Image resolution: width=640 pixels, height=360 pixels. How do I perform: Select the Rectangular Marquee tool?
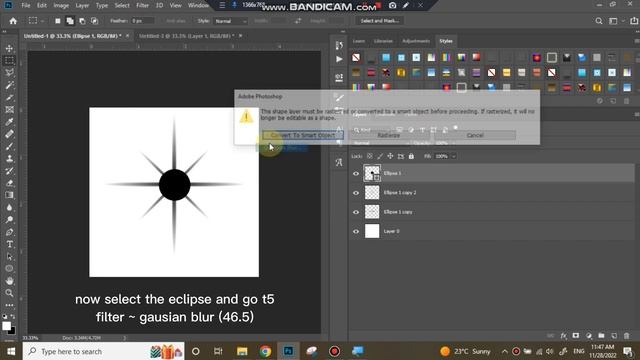click(9, 60)
